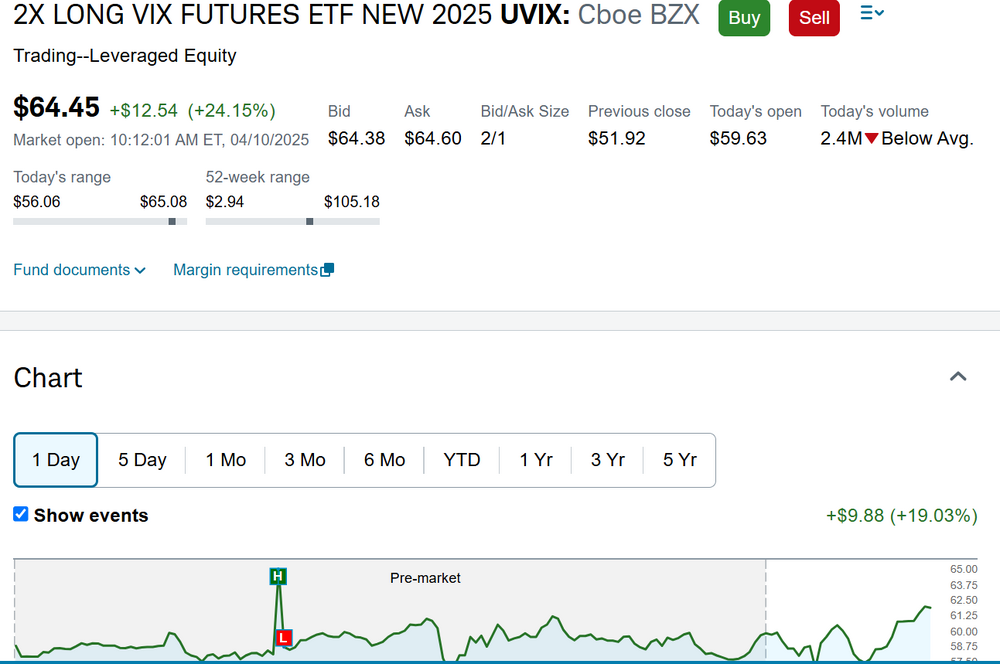1000x664 pixels.
Task: Uncheck the Show events checkbox
Action: [21, 514]
